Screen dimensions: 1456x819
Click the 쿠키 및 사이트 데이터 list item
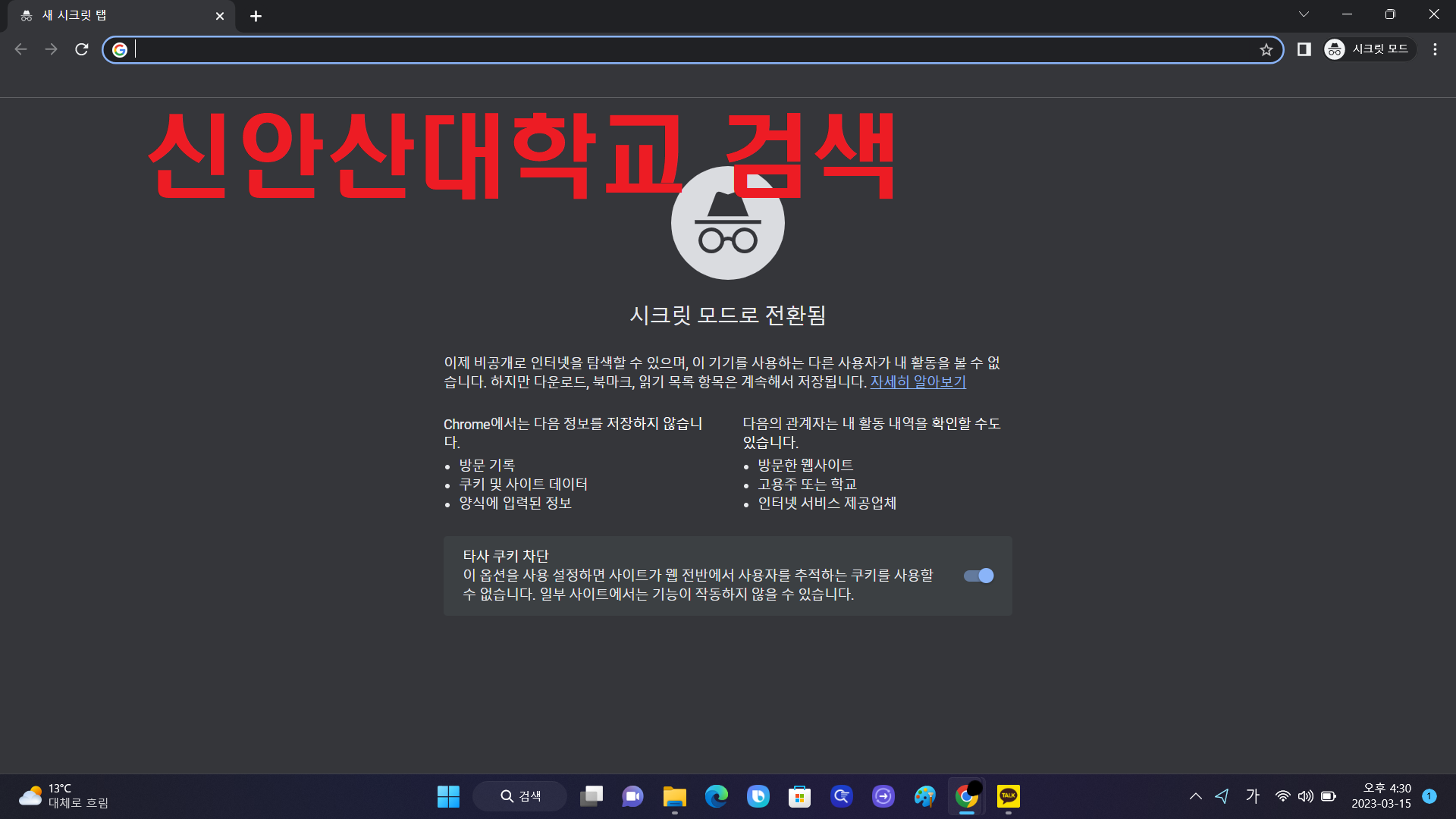(523, 484)
